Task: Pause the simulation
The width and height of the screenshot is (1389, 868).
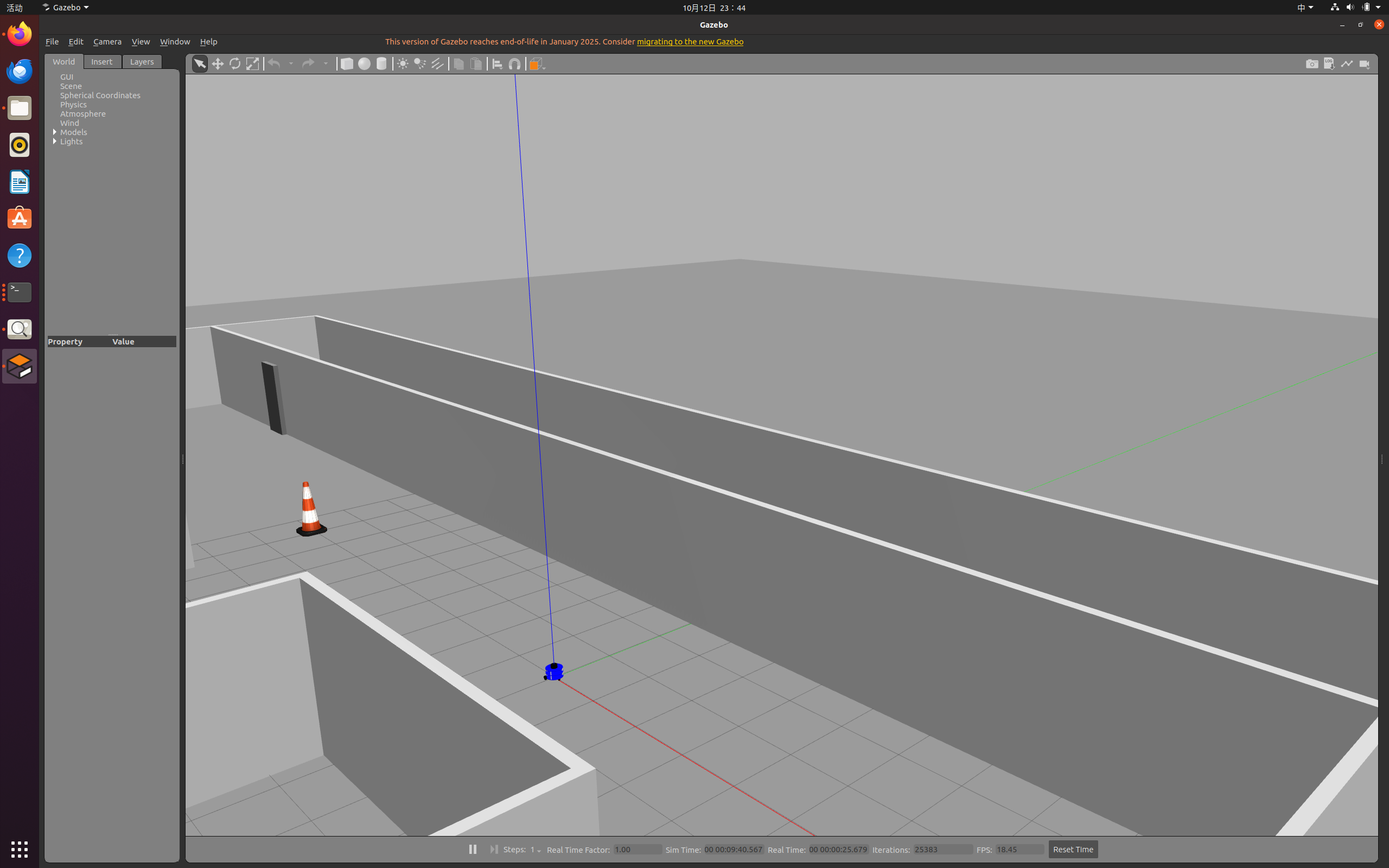Action: [473, 849]
